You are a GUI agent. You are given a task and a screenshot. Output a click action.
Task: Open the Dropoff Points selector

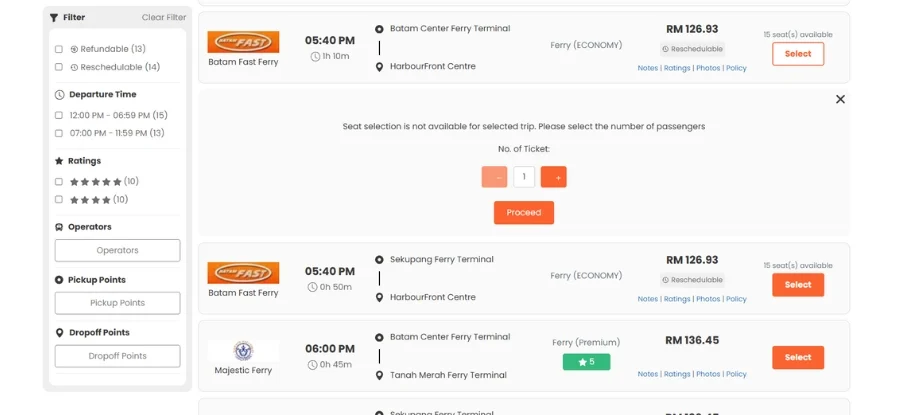click(x=117, y=356)
